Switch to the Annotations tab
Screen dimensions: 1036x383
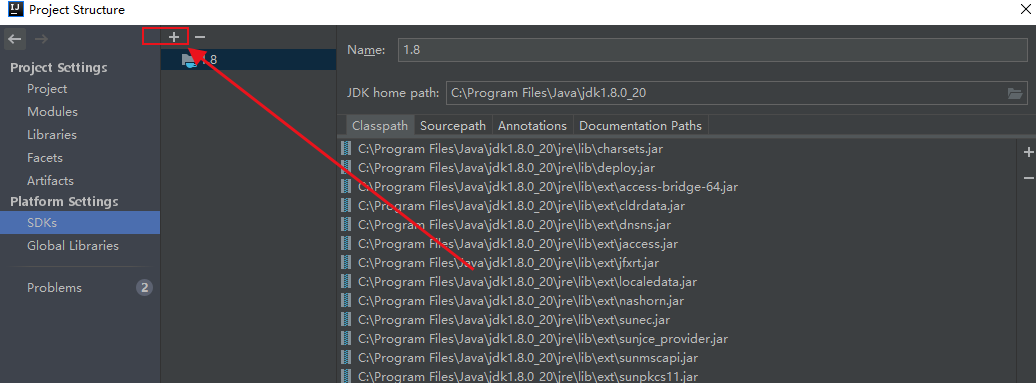tap(533, 125)
